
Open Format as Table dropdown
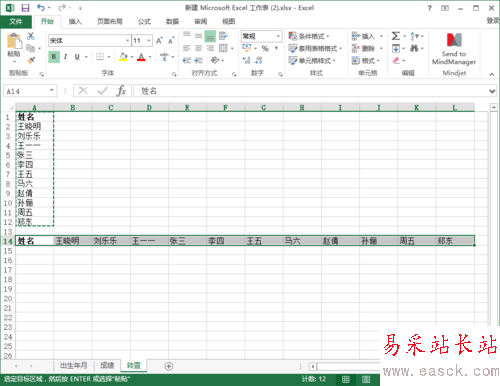point(315,49)
